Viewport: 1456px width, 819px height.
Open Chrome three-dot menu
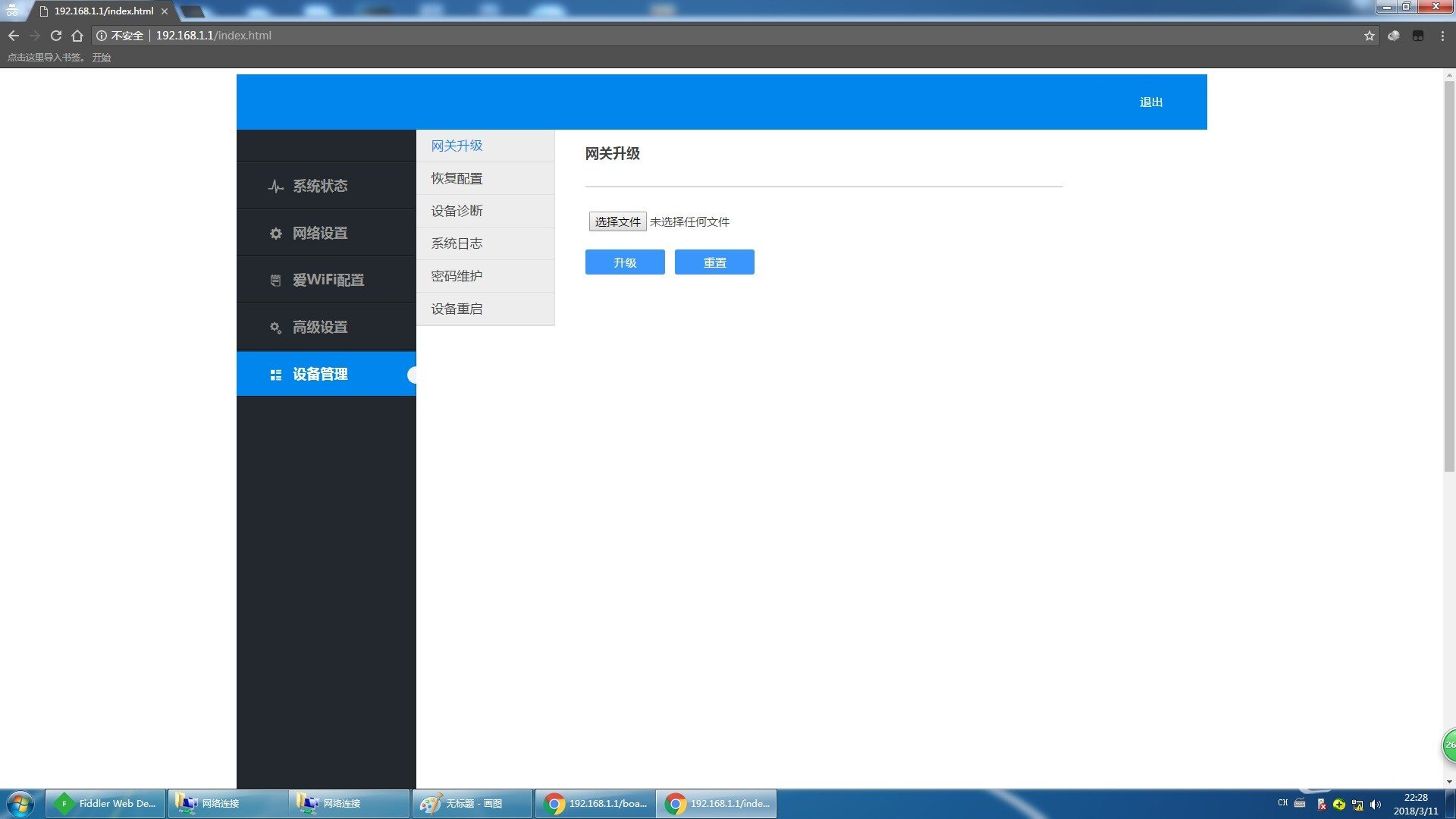click(1442, 36)
